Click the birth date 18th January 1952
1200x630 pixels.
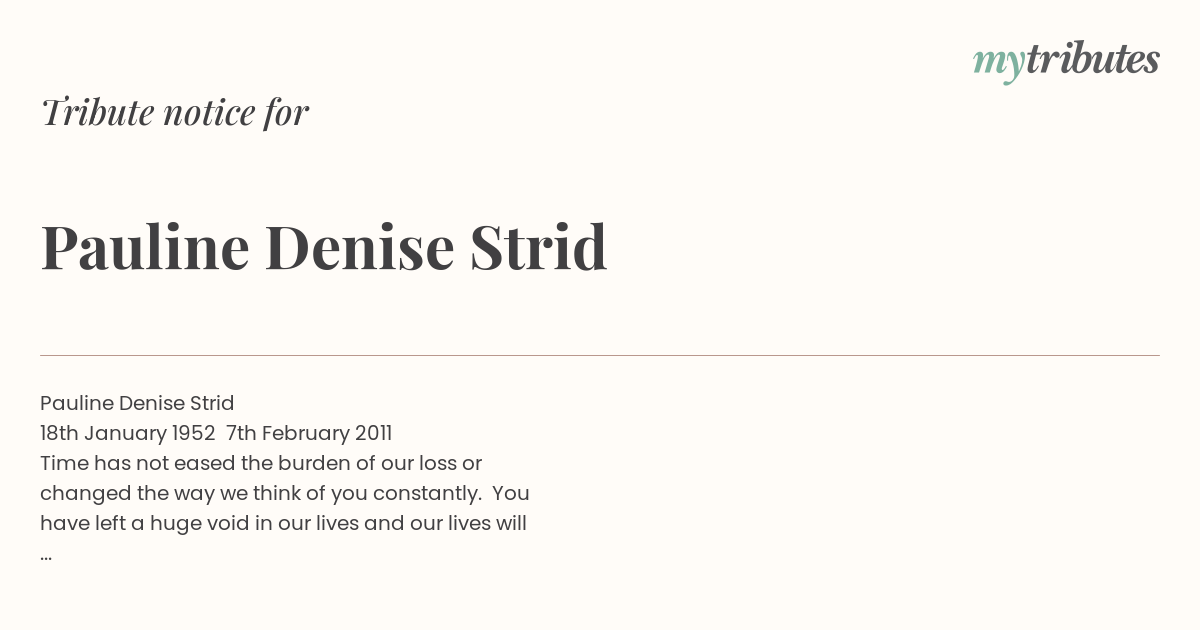[128, 433]
